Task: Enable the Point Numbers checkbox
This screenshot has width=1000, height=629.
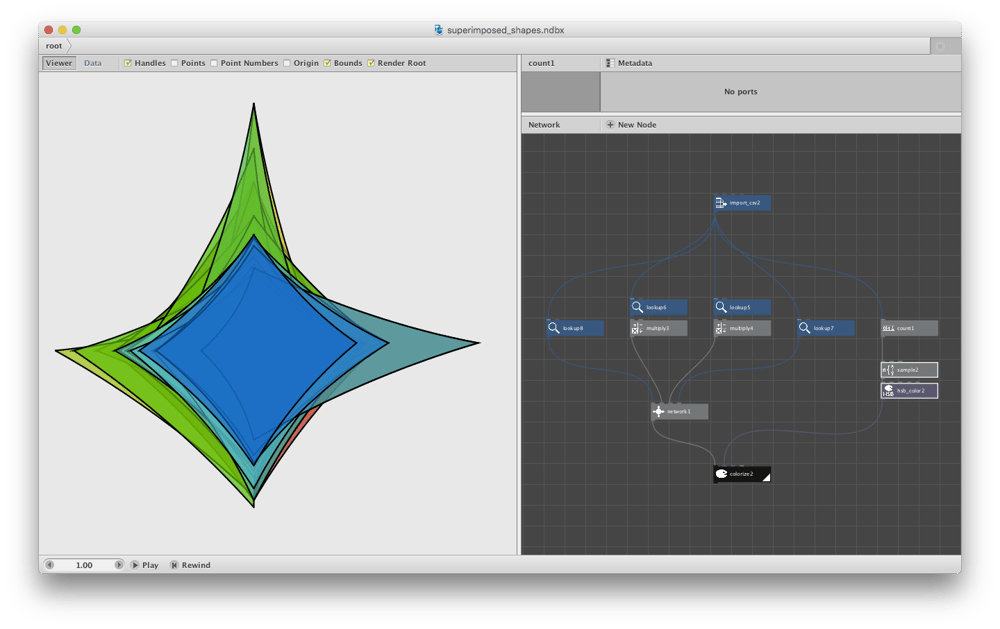Action: tap(214, 63)
